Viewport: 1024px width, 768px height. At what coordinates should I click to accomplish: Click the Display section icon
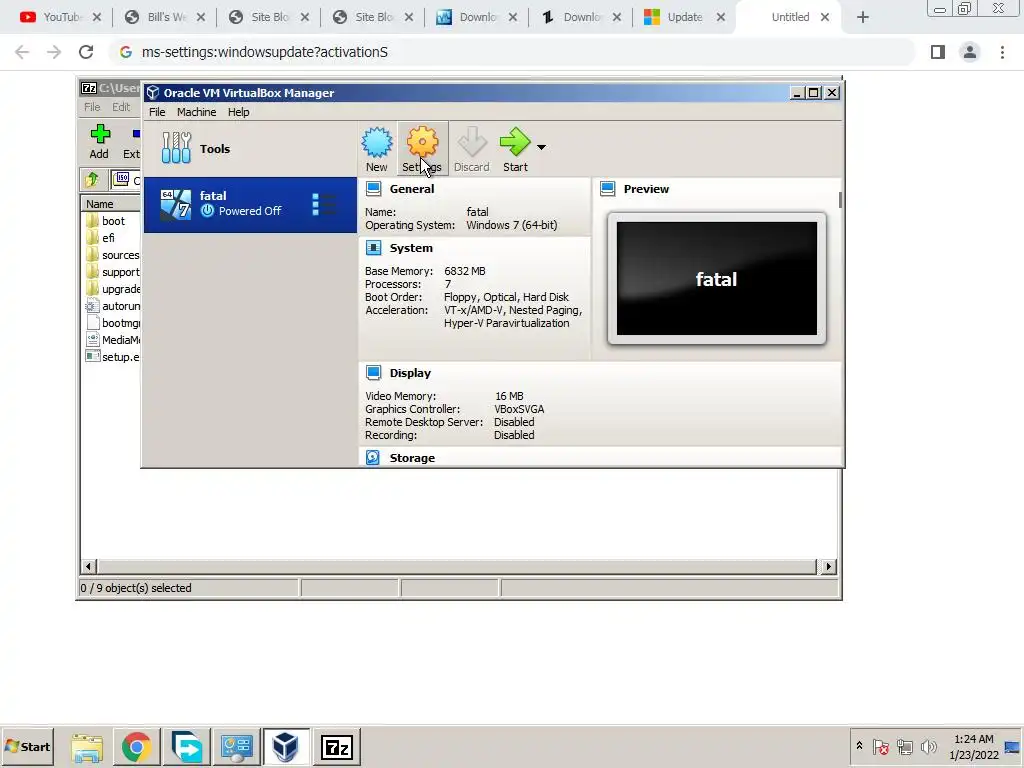[x=374, y=373]
